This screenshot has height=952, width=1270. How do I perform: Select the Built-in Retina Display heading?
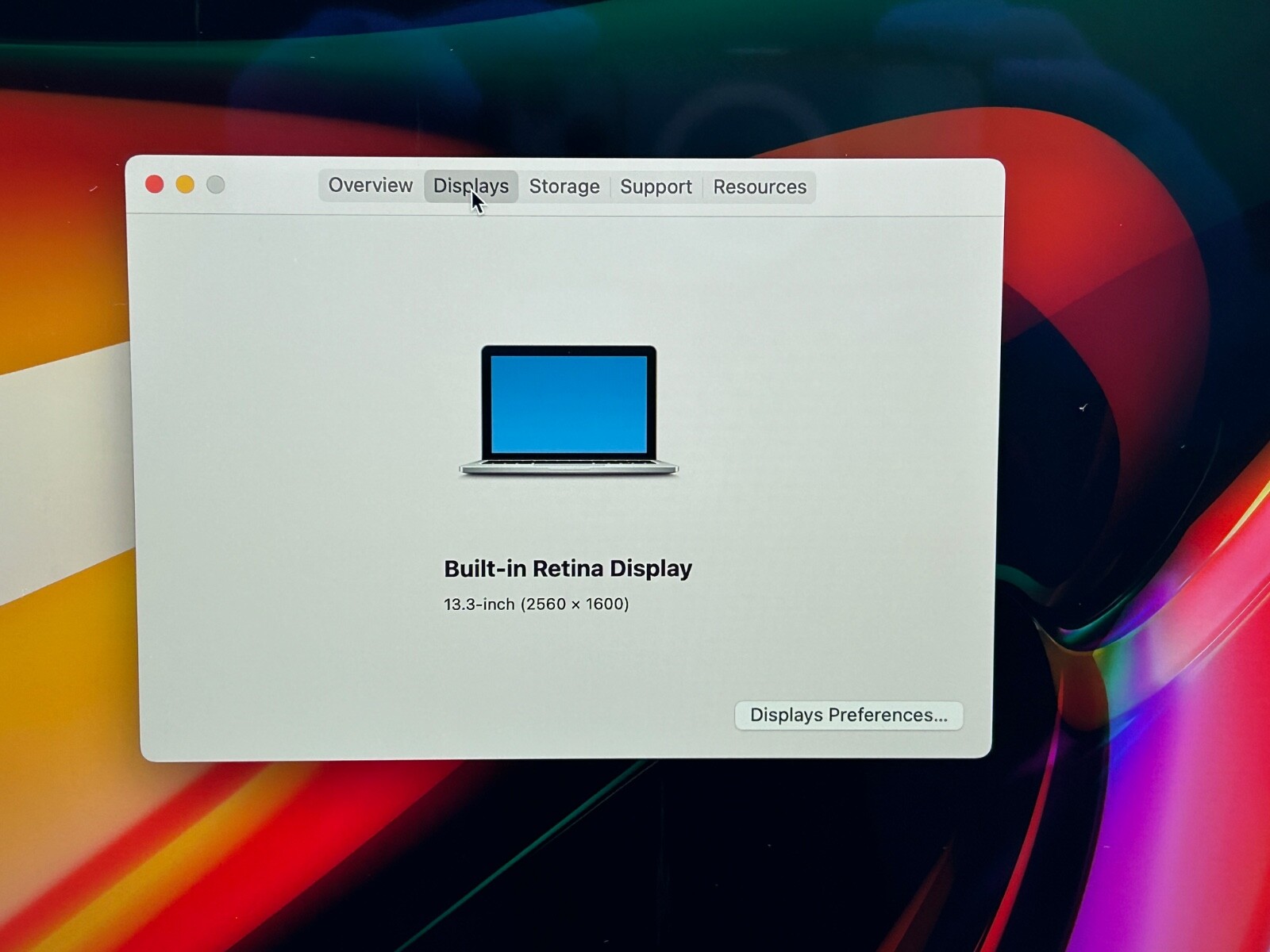pyautogui.click(x=568, y=568)
